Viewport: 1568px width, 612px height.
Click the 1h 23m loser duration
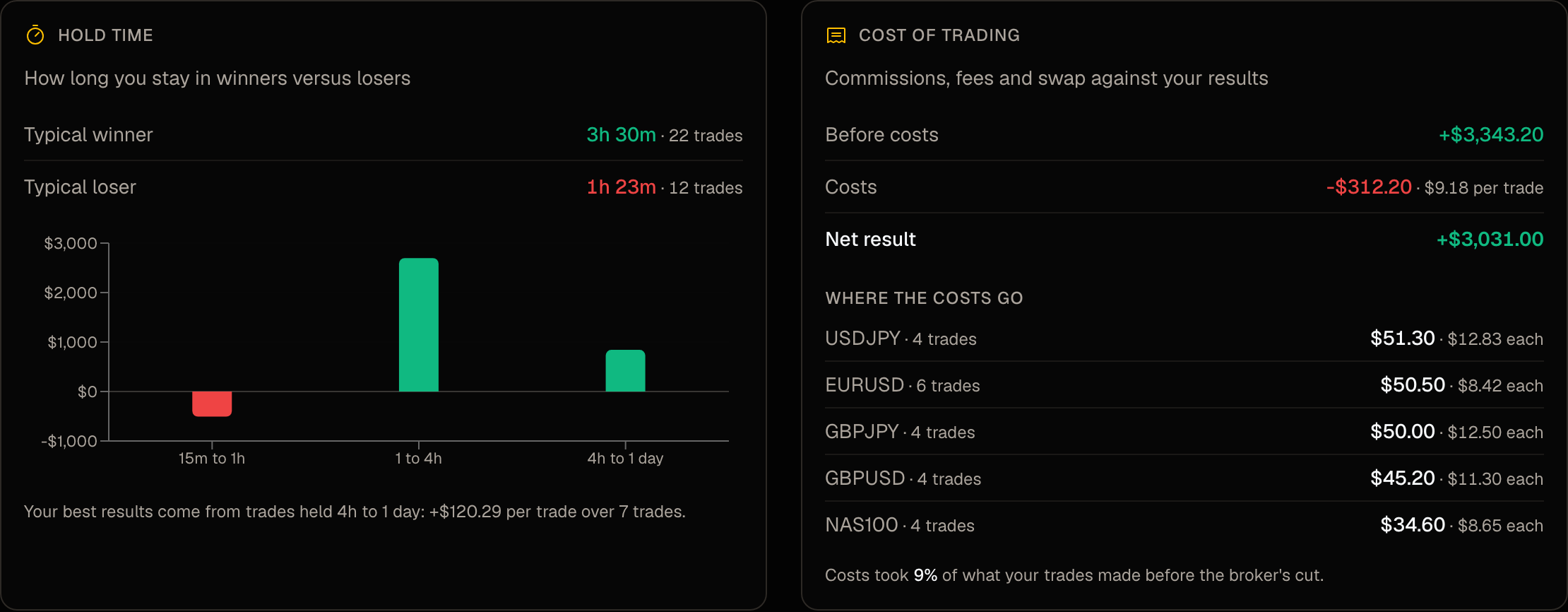[x=621, y=187]
